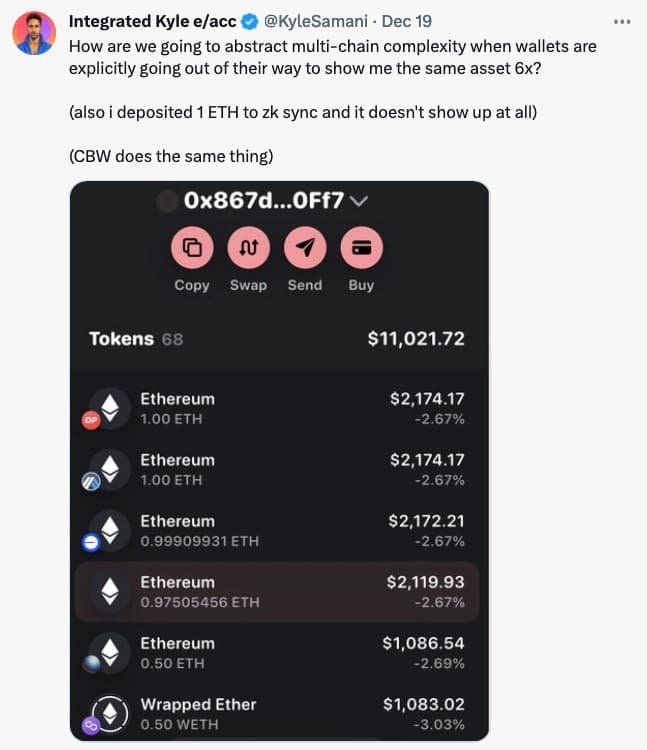The image size is (647, 750).
Task: Select the 0.50 ETH Ethereum row
Action: coord(277,653)
